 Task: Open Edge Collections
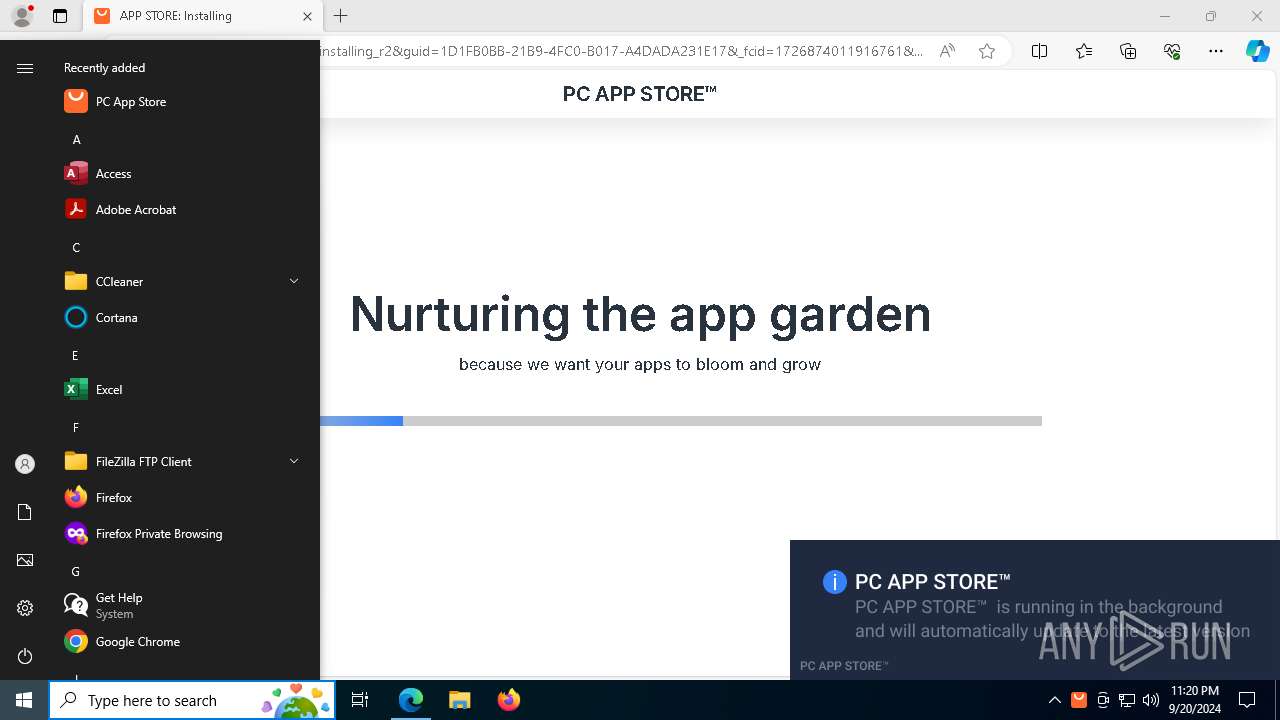pos(1128,51)
